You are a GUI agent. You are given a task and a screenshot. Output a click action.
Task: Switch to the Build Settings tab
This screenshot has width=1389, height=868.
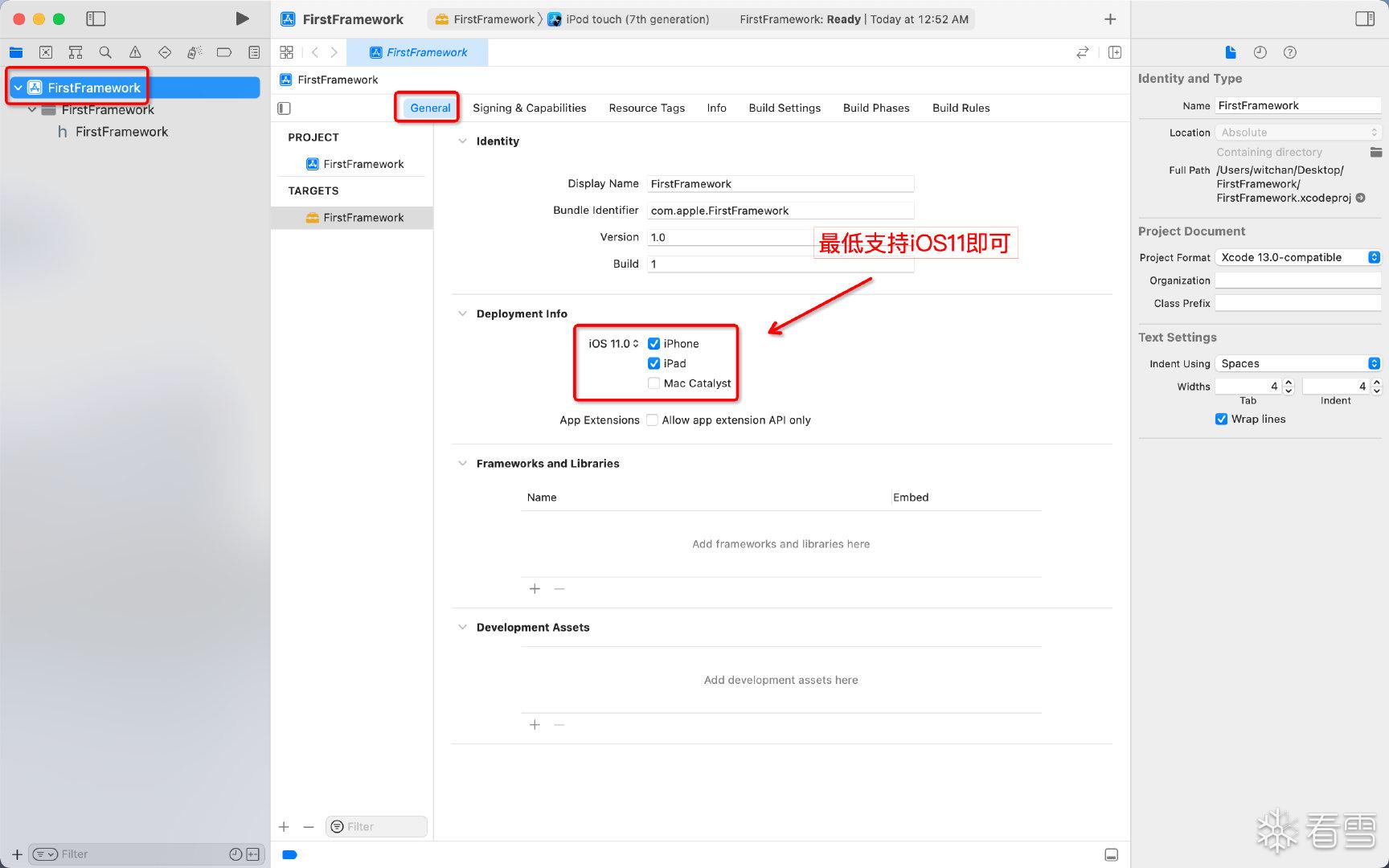(x=785, y=108)
